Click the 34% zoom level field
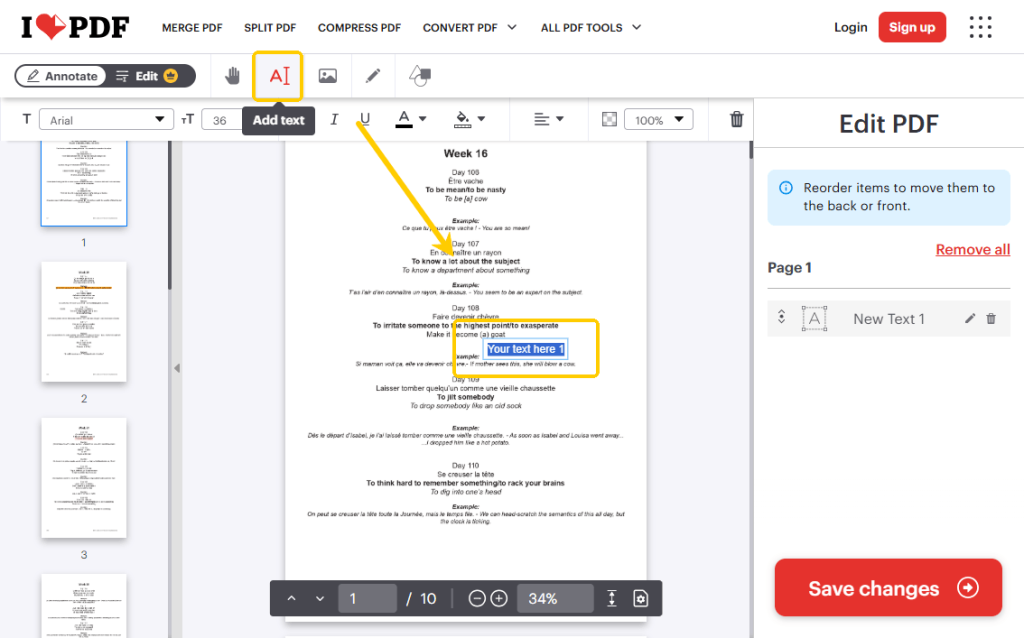 point(555,598)
